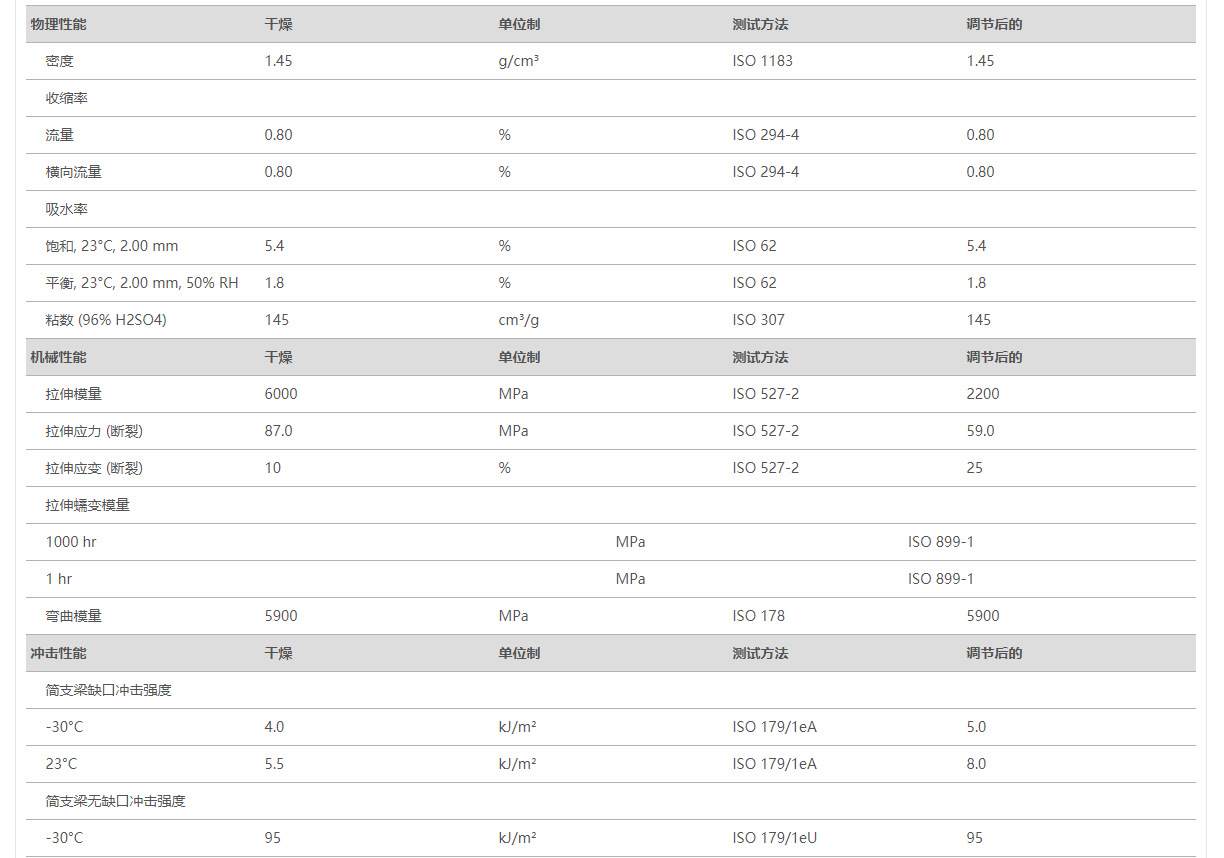Click the ISO 1183 test method cell
This screenshot has height=858, width=1224.
(762, 61)
